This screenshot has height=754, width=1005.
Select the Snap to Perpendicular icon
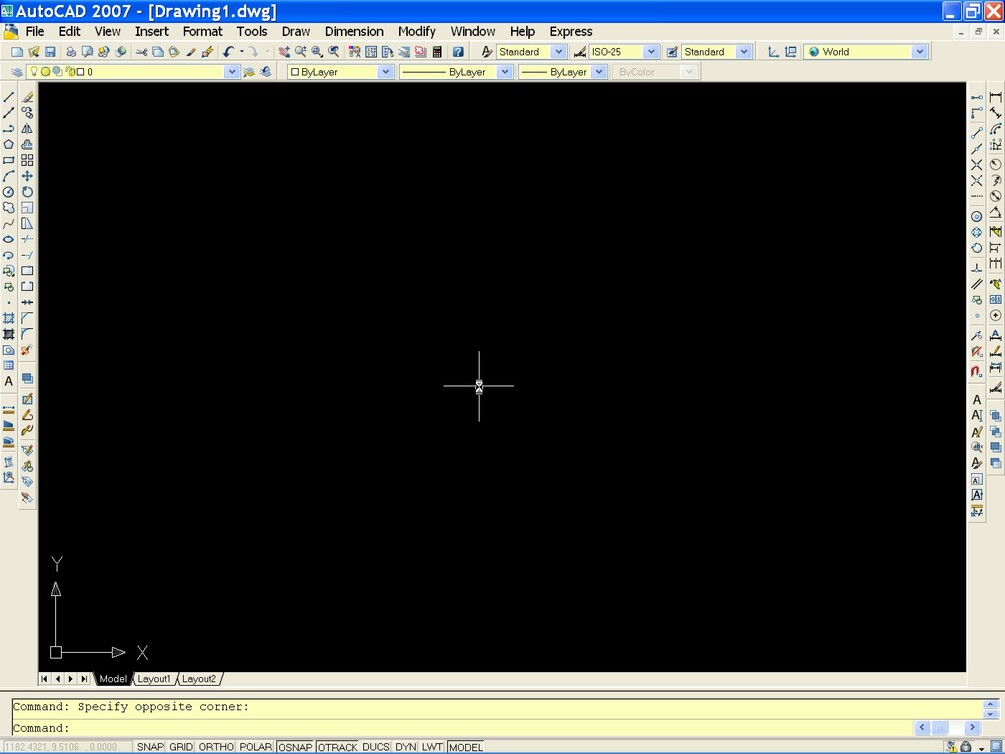977,267
